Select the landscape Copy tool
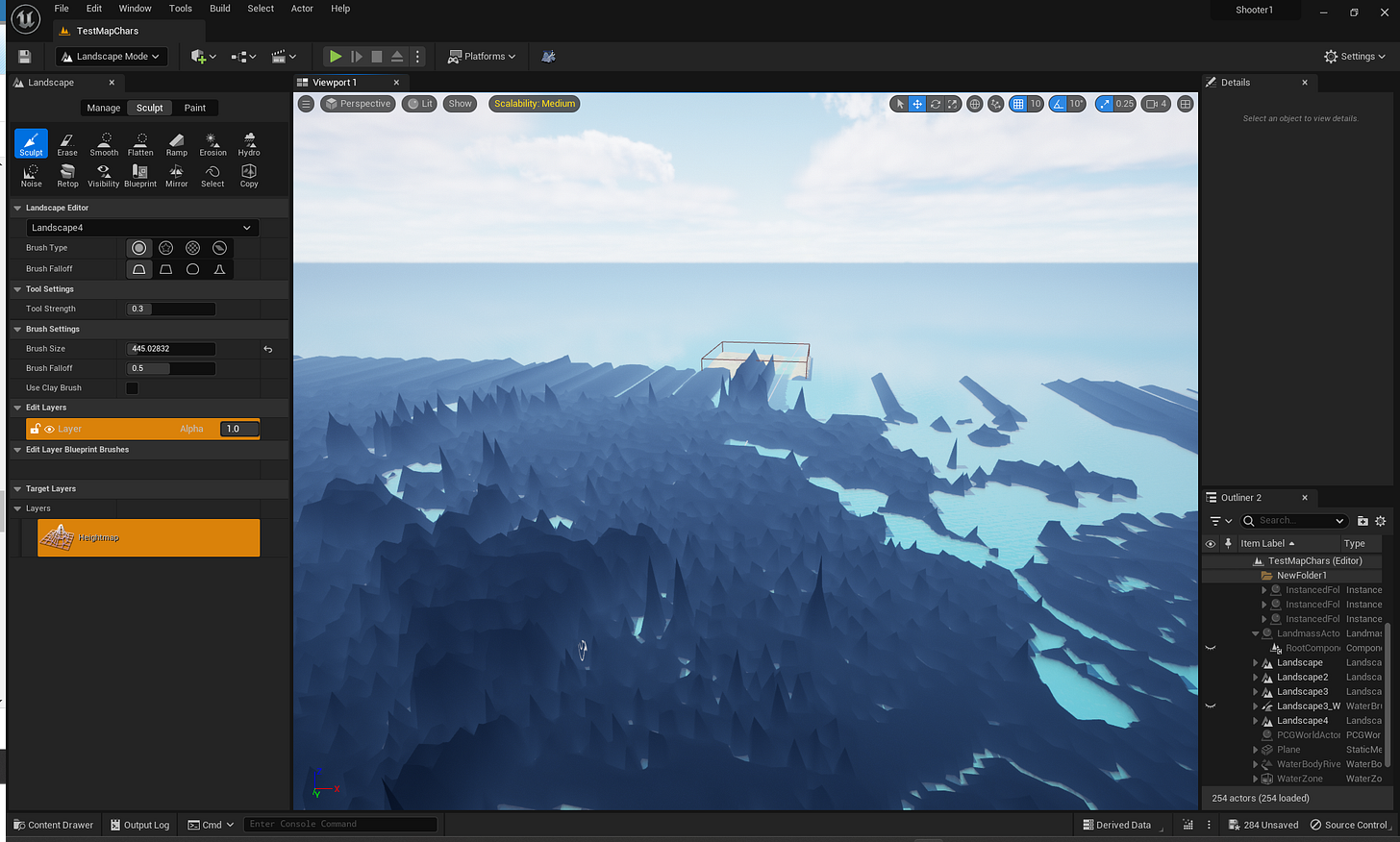Screen dimensions: 1400x842 [249, 176]
